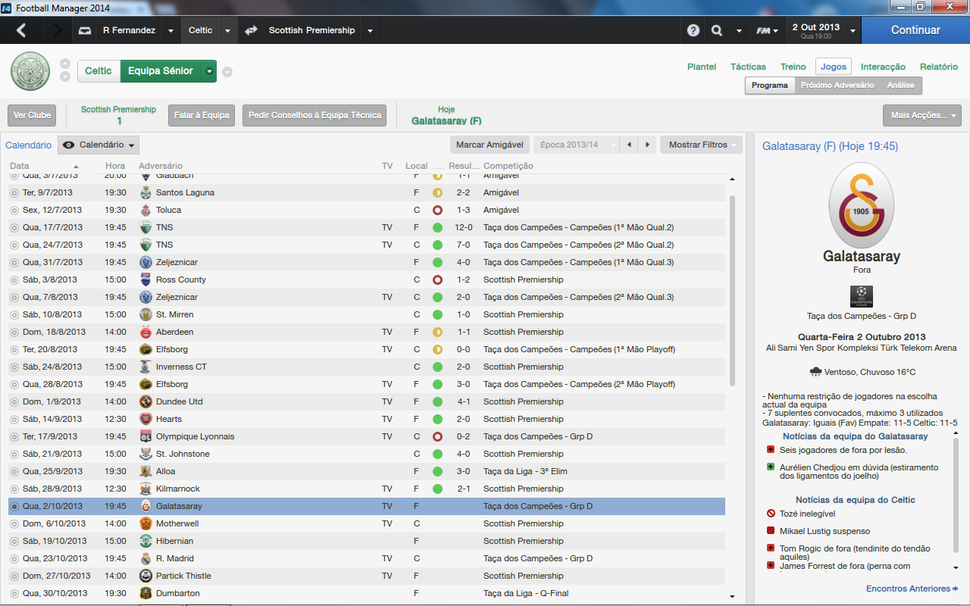Select radio button for Qua, 30/10/2013 row
The height and width of the screenshot is (606, 970).
(x=14, y=594)
